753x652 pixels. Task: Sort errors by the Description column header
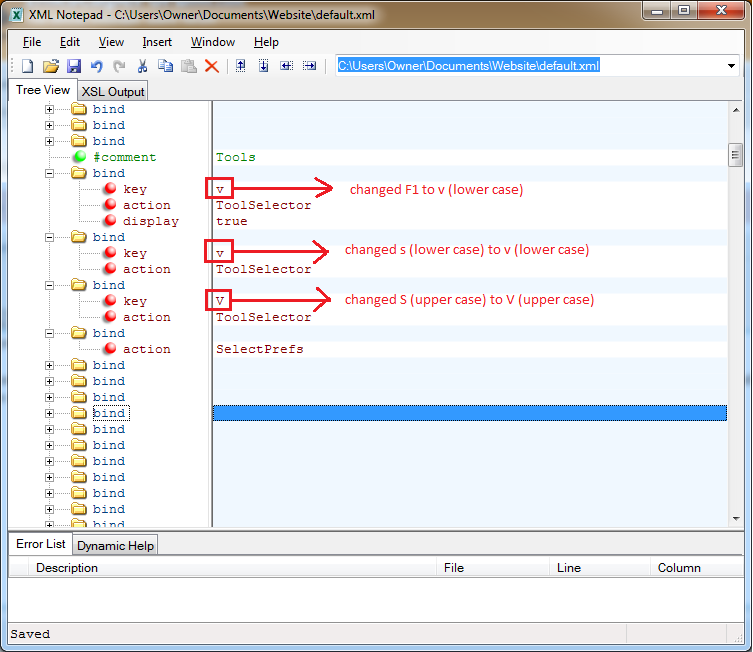pyautogui.click(x=232, y=567)
